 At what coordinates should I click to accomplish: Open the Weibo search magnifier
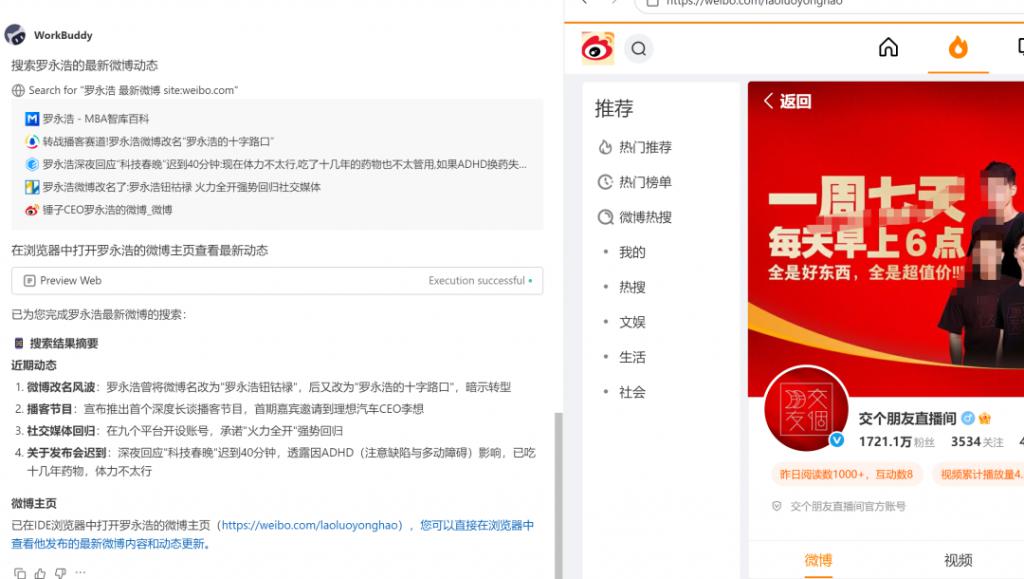(x=639, y=48)
